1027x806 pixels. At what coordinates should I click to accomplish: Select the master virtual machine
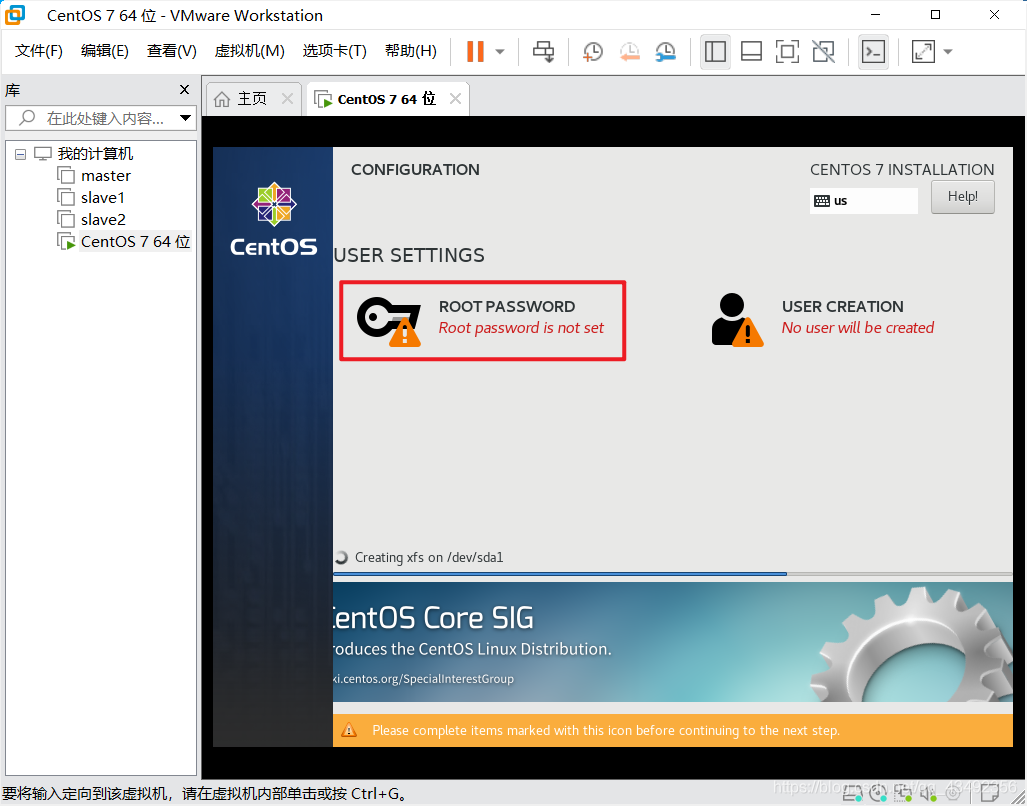(x=105, y=175)
